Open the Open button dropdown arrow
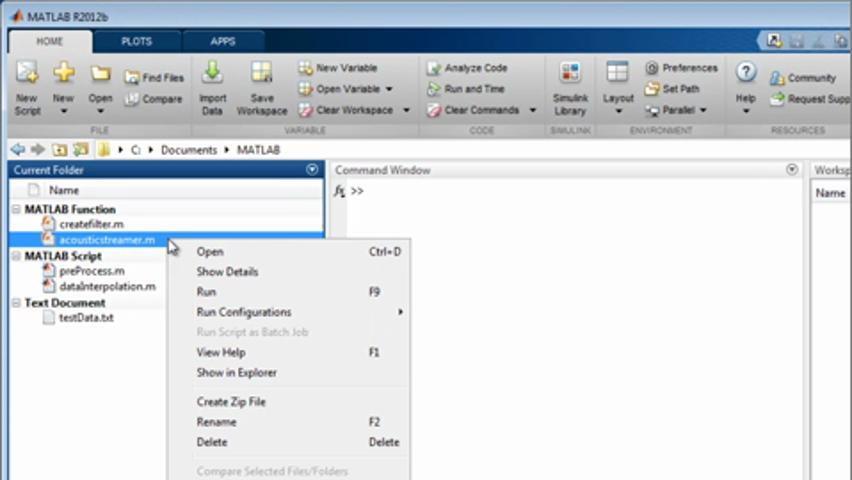Viewport: 852px width, 480px height. (101, 111)
